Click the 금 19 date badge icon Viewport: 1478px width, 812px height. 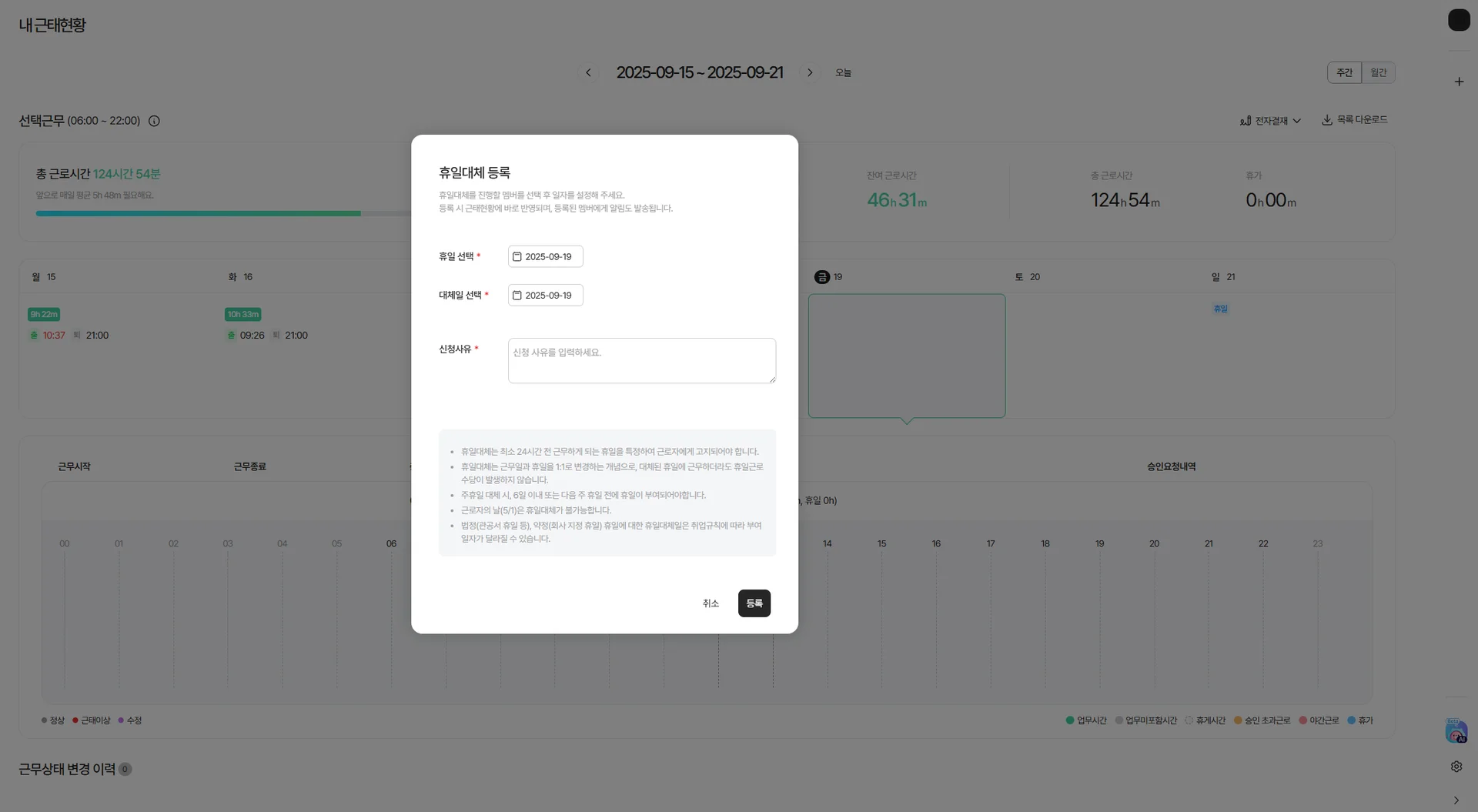pyautogui.click(x=822, y=276)
